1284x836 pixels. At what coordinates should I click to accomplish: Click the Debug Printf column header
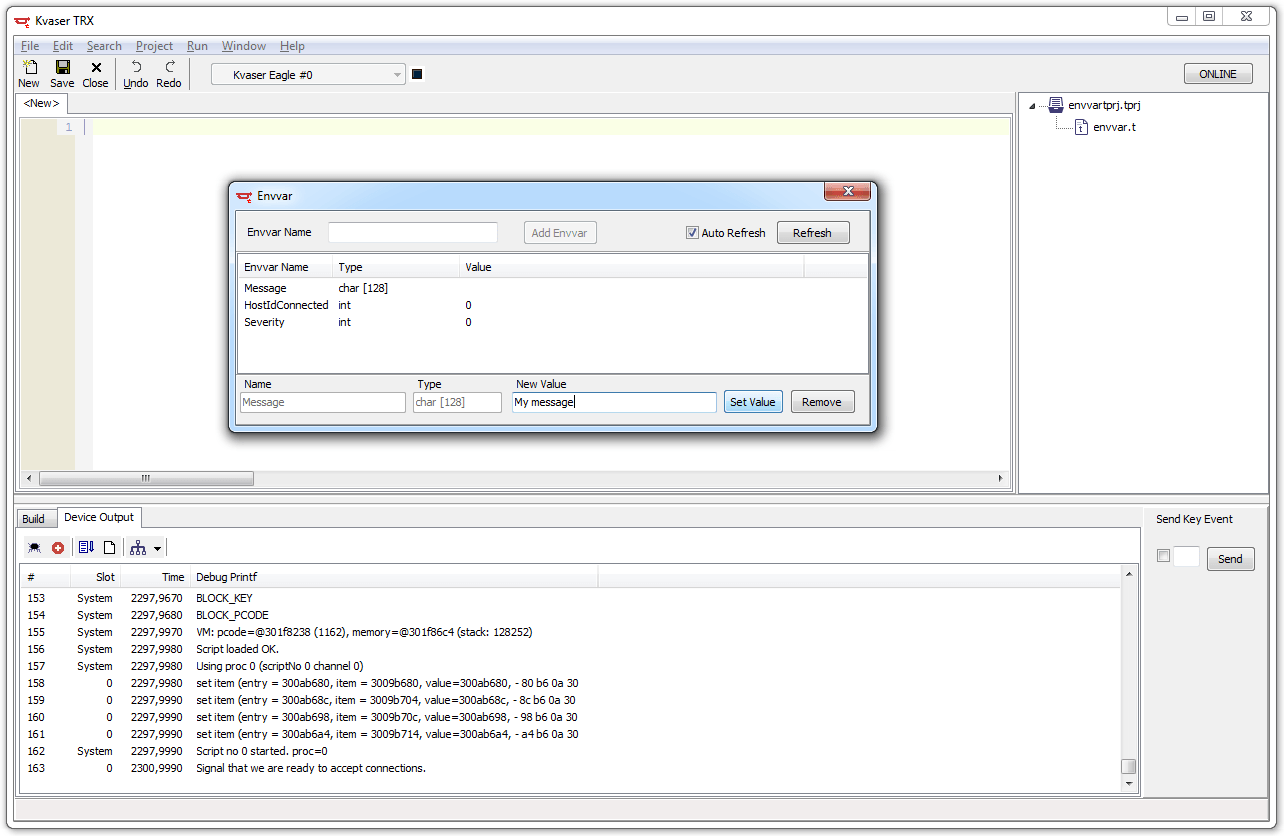[x=394, y=577]
